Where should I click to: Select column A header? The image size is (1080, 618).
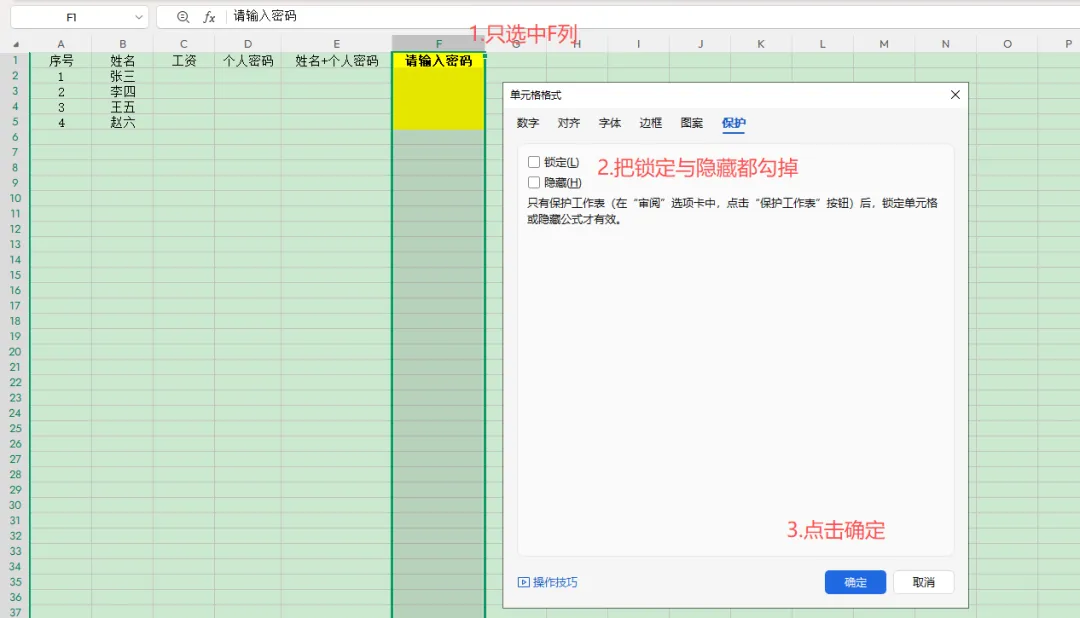pyautogui.click(x=61, y=44)
